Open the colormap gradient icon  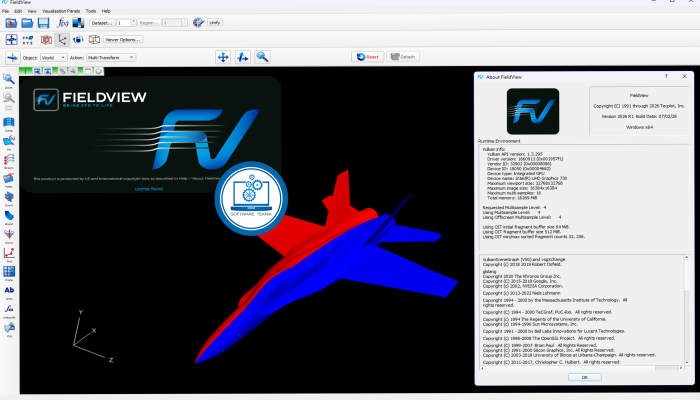point(78,23)
